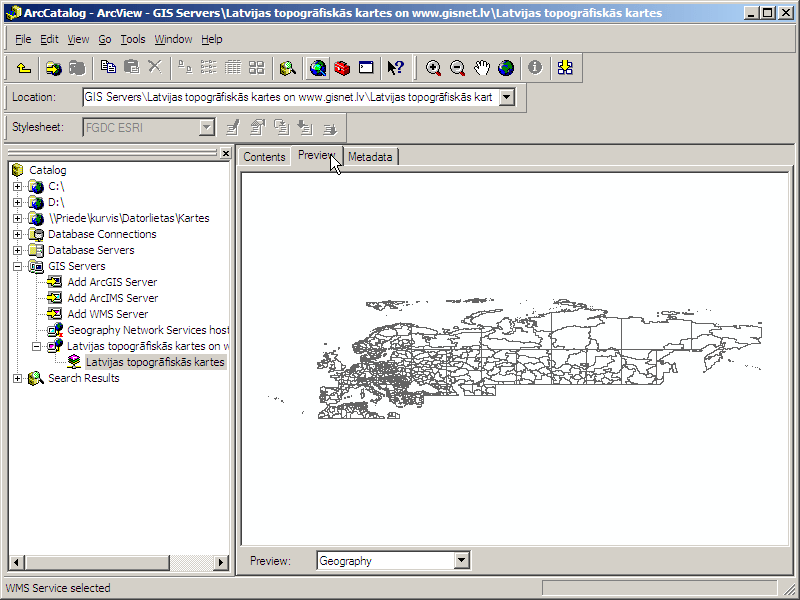Click the Location path input field
This screenshot has height=600, width=800.
coord(290,97)
